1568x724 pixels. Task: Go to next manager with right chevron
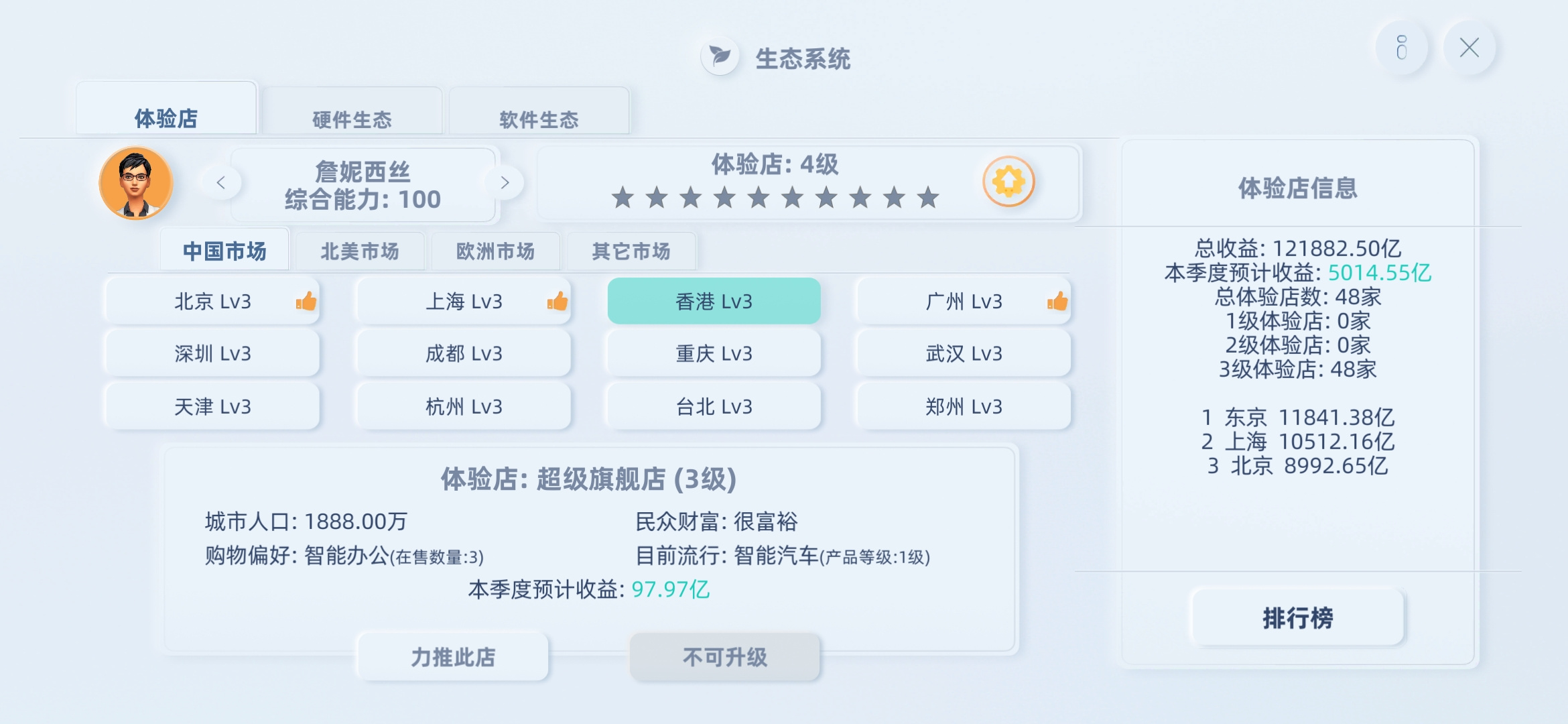pos(505,182)
